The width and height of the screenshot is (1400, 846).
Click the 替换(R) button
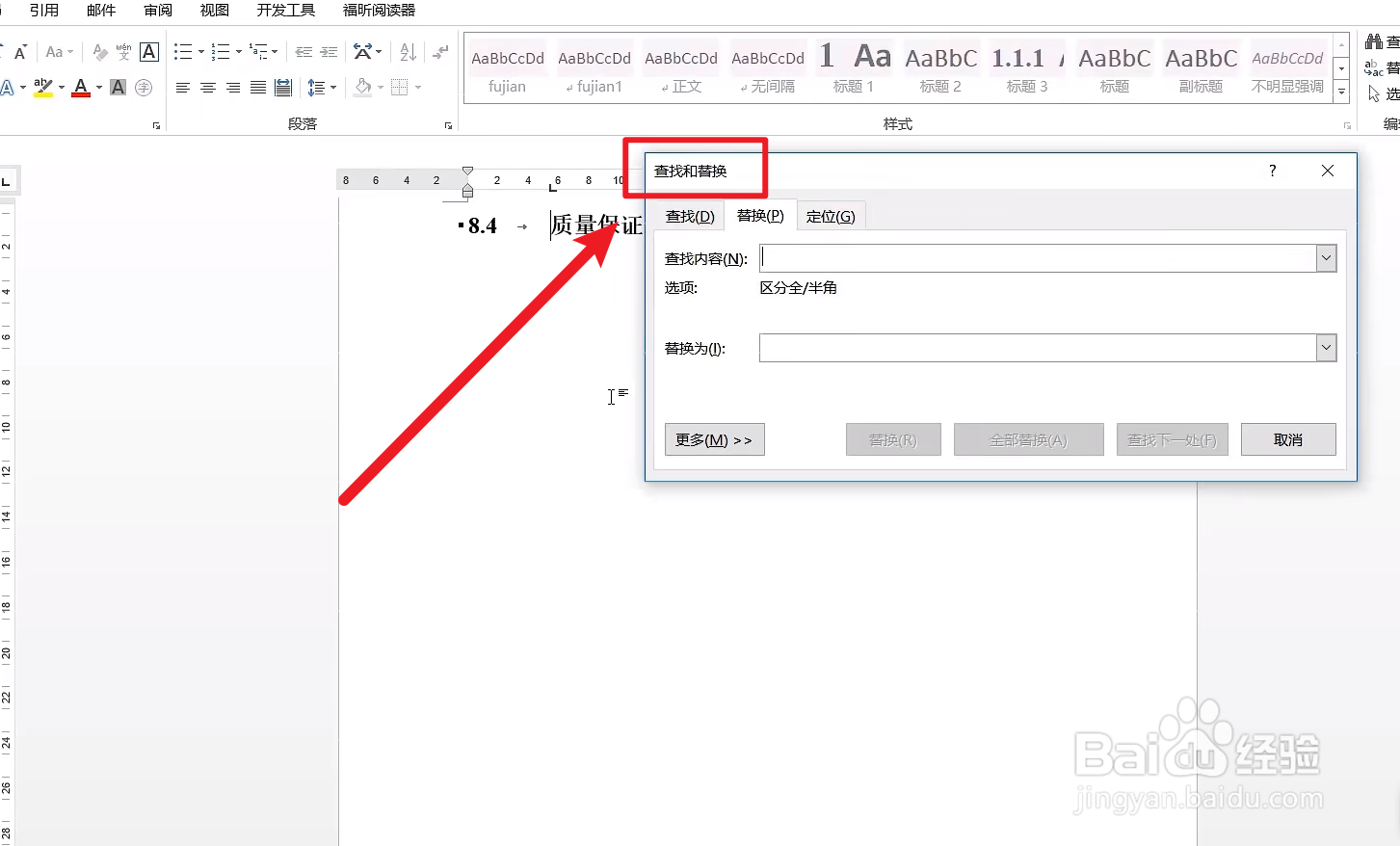893,439
